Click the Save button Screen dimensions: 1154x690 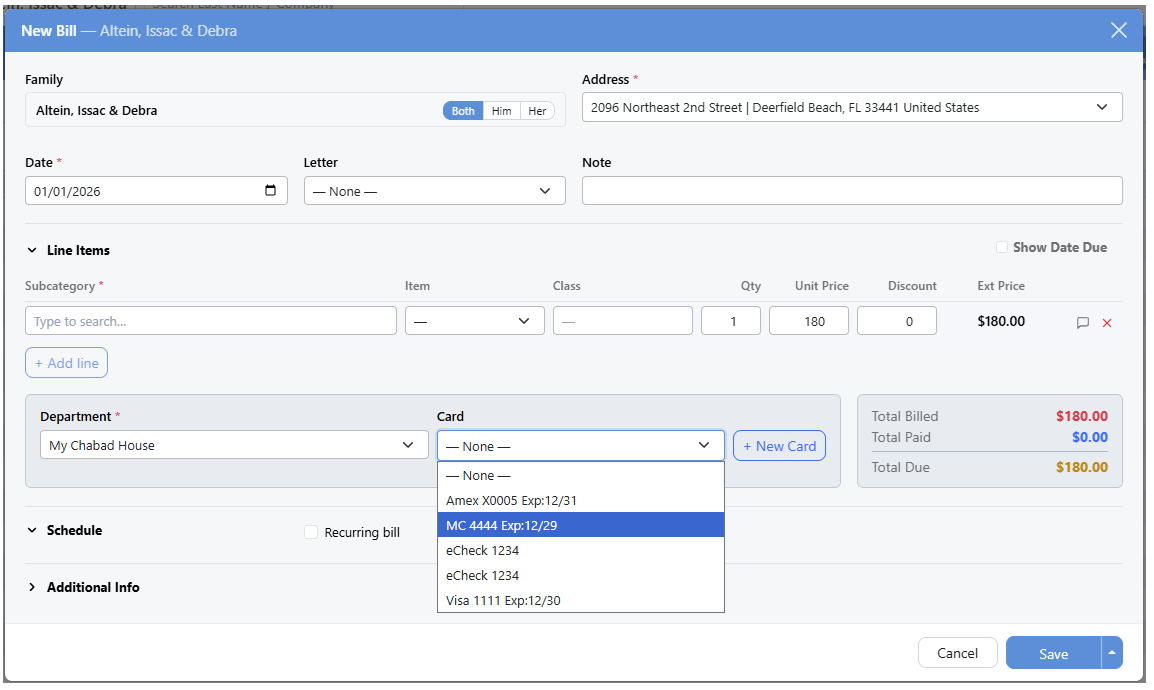click(1053, 652)
